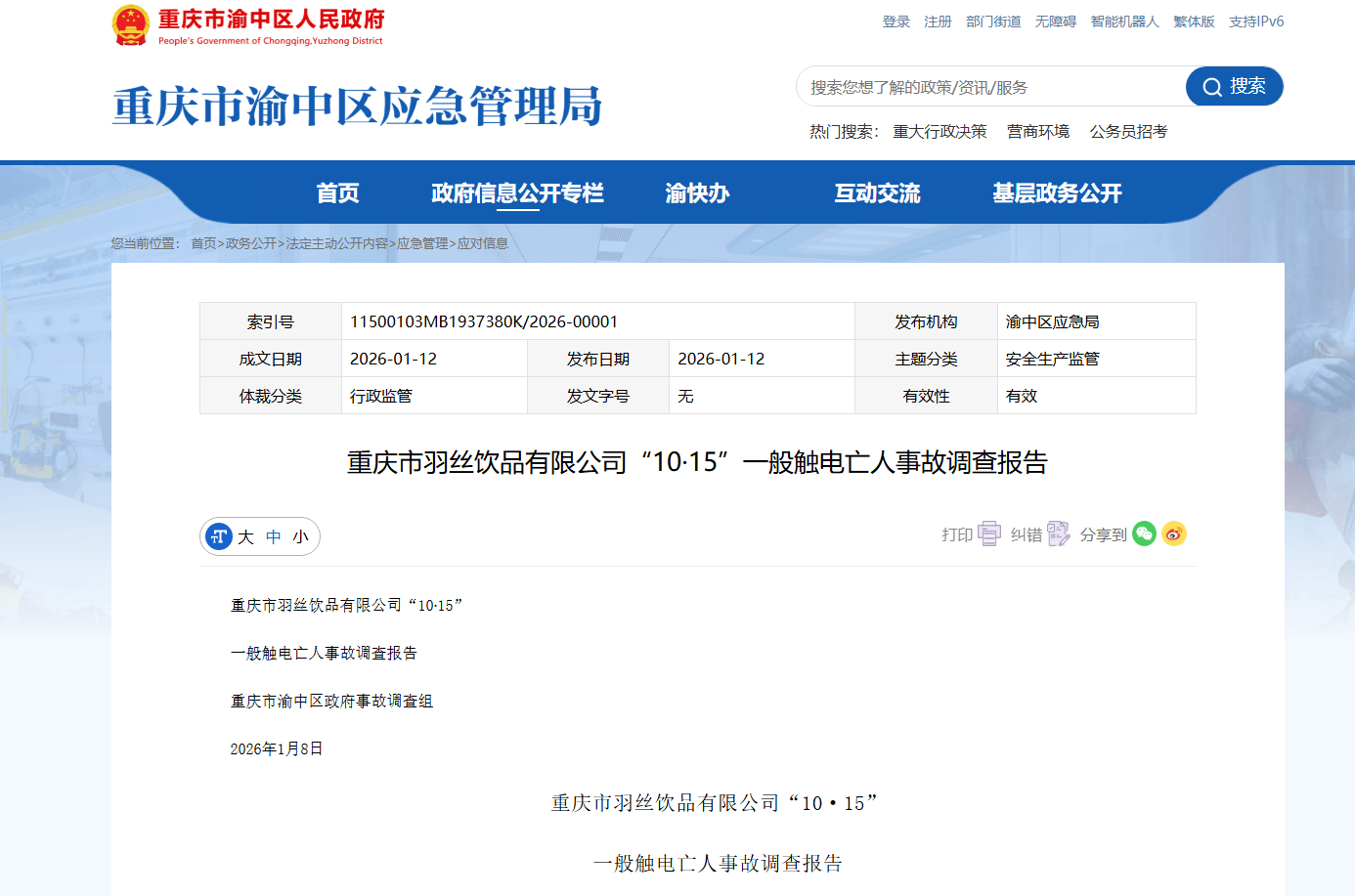Click the 登录 login link

(x=896, y=21)
